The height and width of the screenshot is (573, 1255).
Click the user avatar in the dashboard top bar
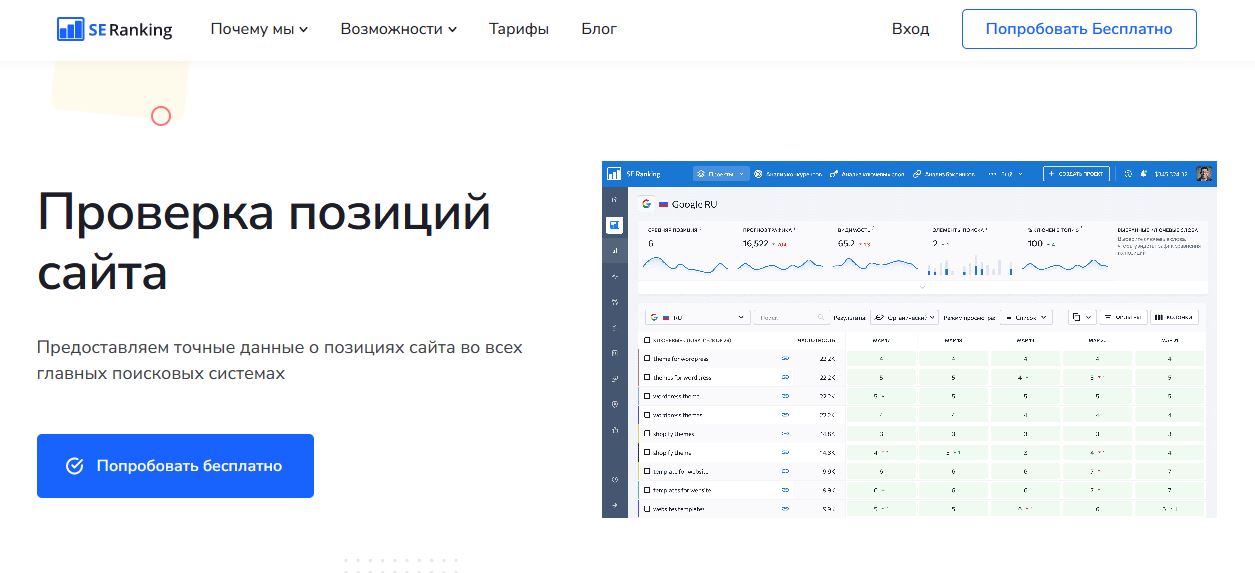1204,173
